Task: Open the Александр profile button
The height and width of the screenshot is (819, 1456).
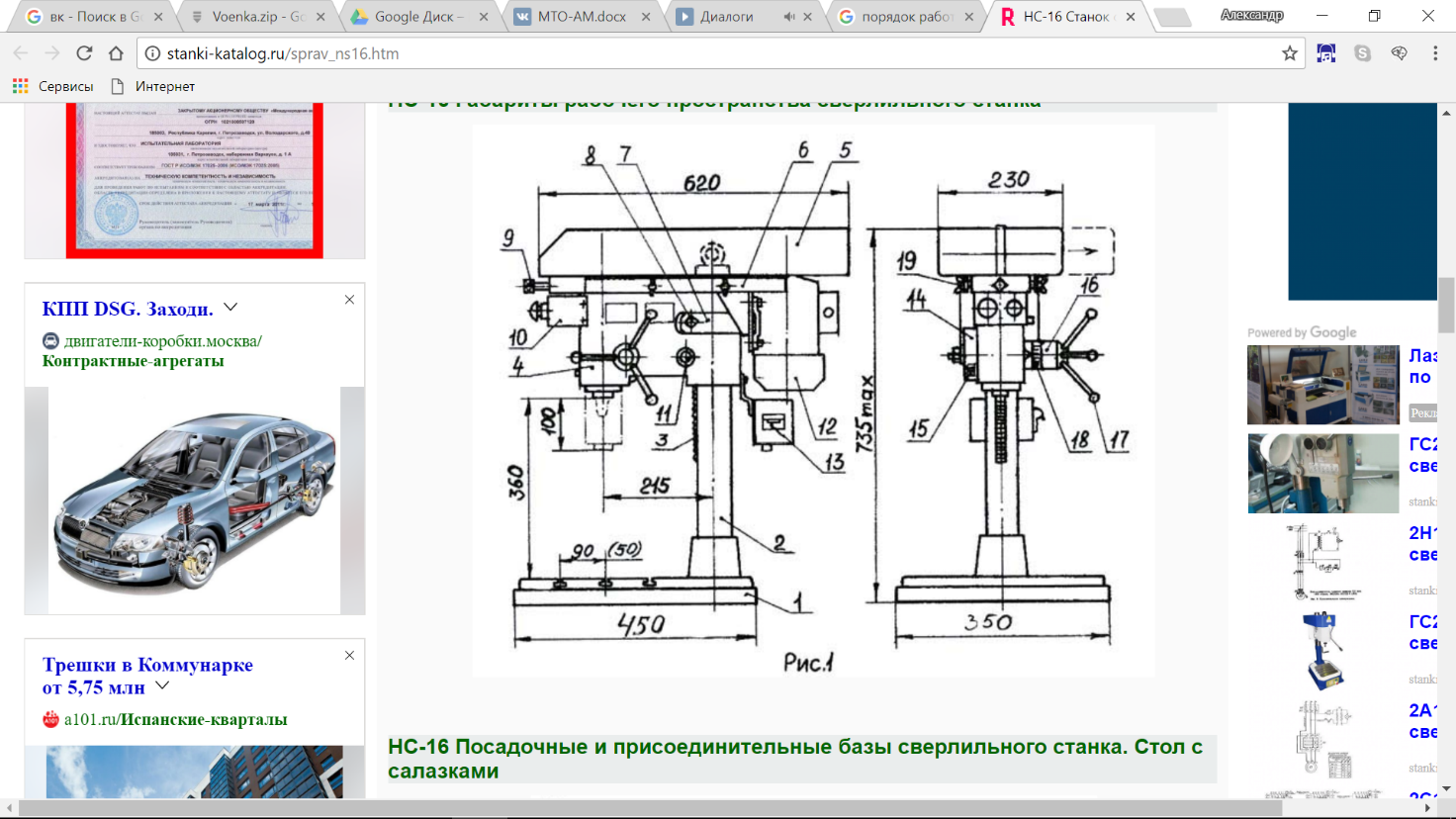Action: pyautogui.click(x=1252, y=16)
